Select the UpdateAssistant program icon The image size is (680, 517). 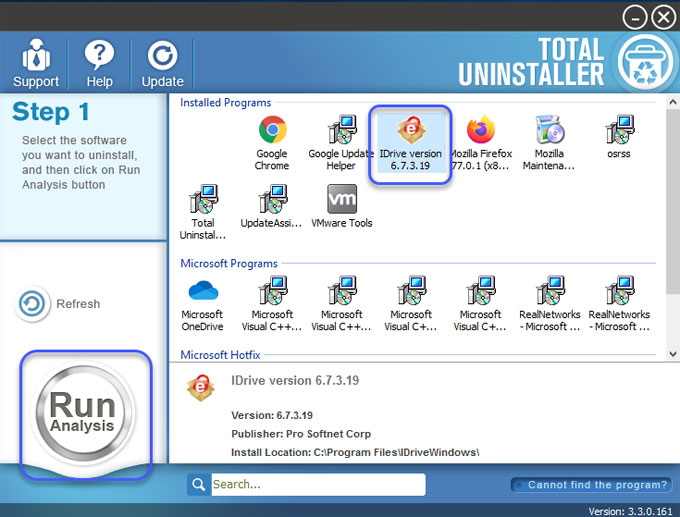(x=271, y=206)
